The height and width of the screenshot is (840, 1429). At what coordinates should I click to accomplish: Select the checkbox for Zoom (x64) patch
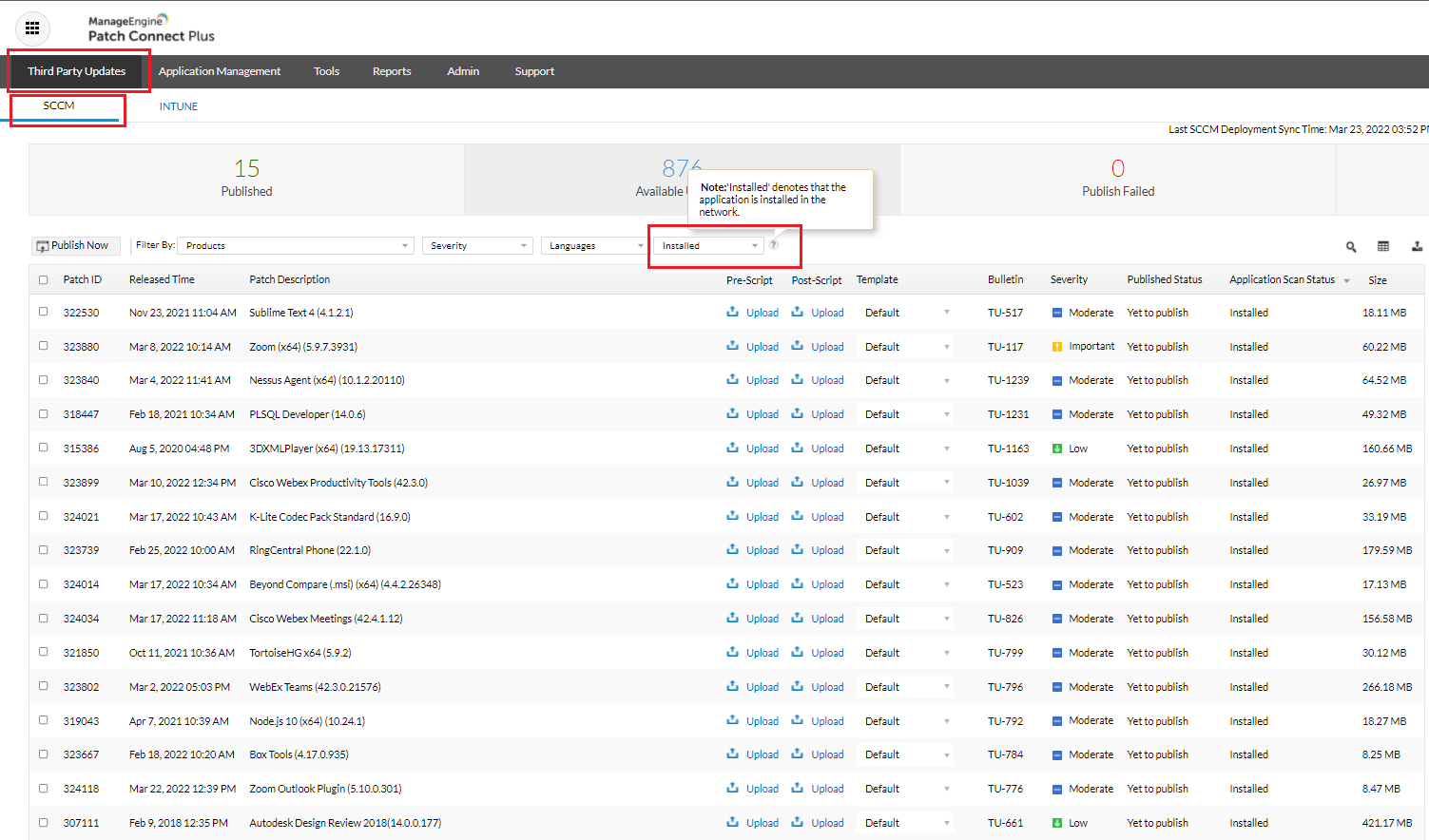point(43,346)
